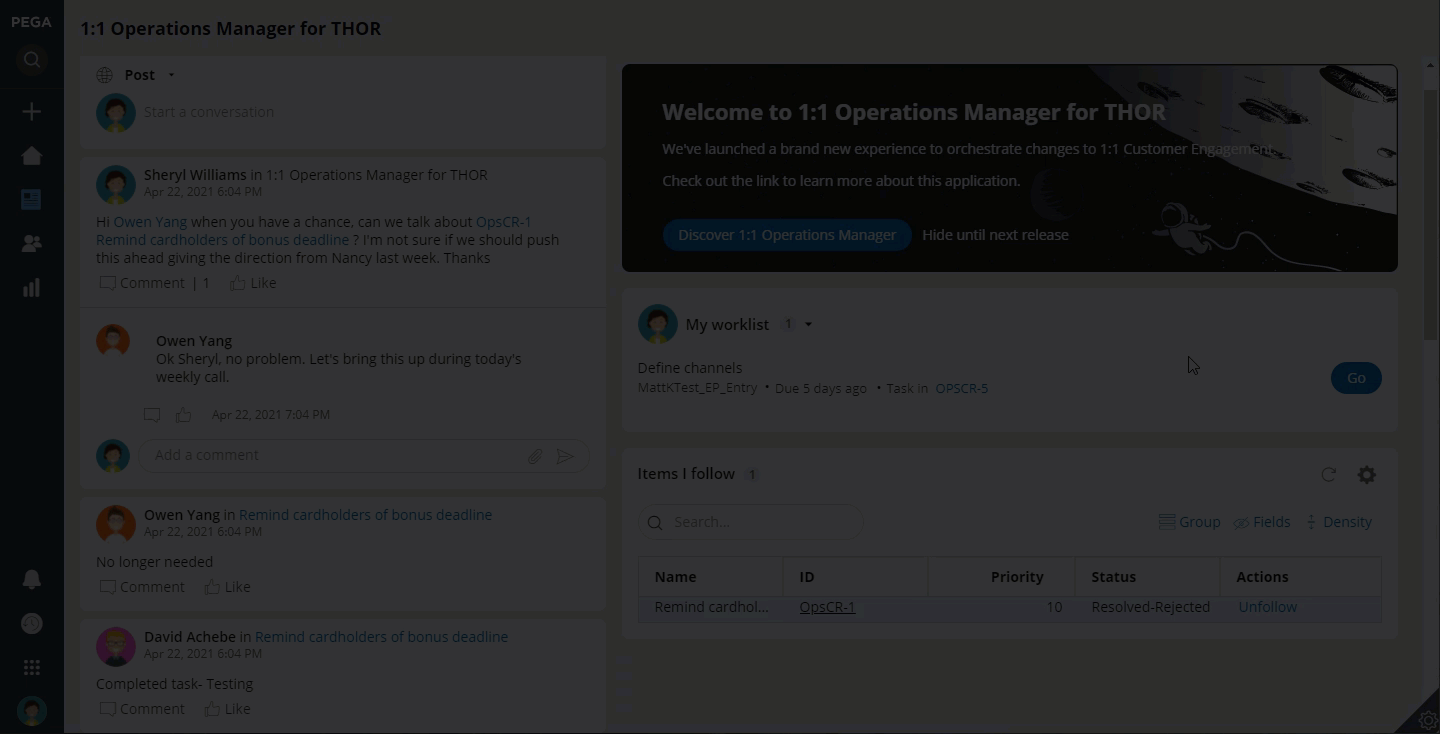Open notifications bell in sidebar

point(32,580)
